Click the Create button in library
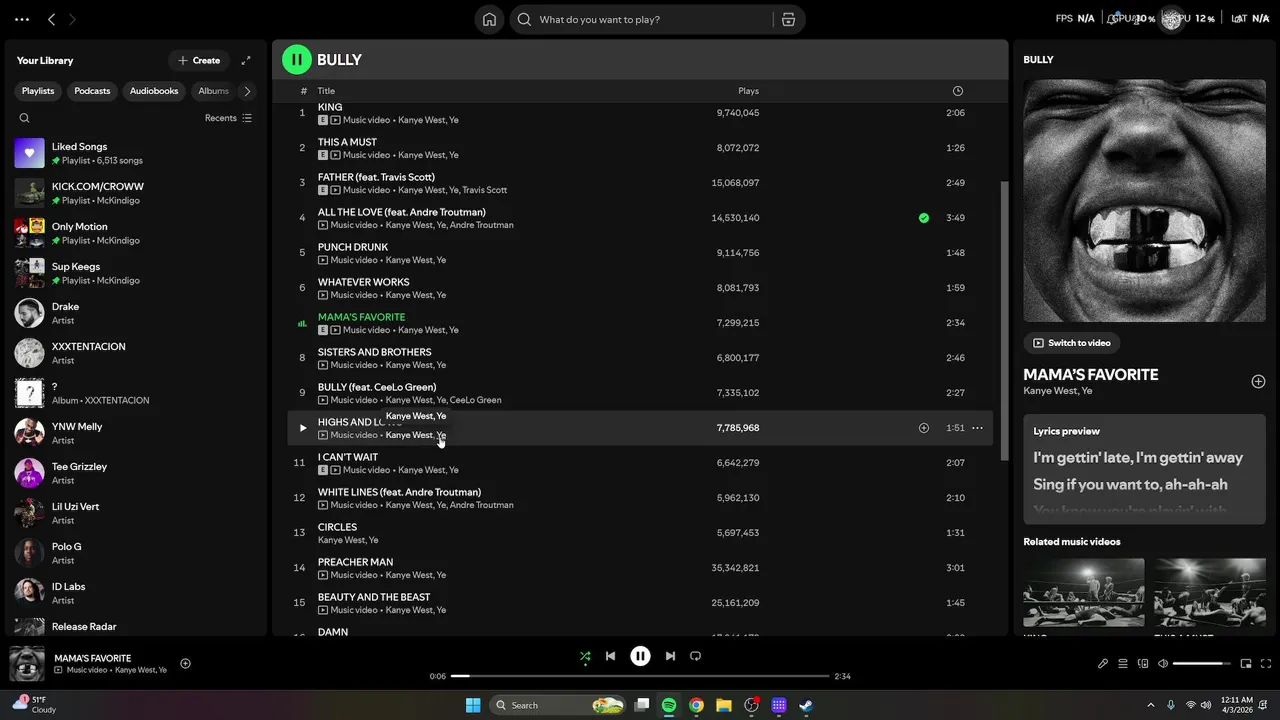Screen dimensions: 1280x720 coord(198,60)
